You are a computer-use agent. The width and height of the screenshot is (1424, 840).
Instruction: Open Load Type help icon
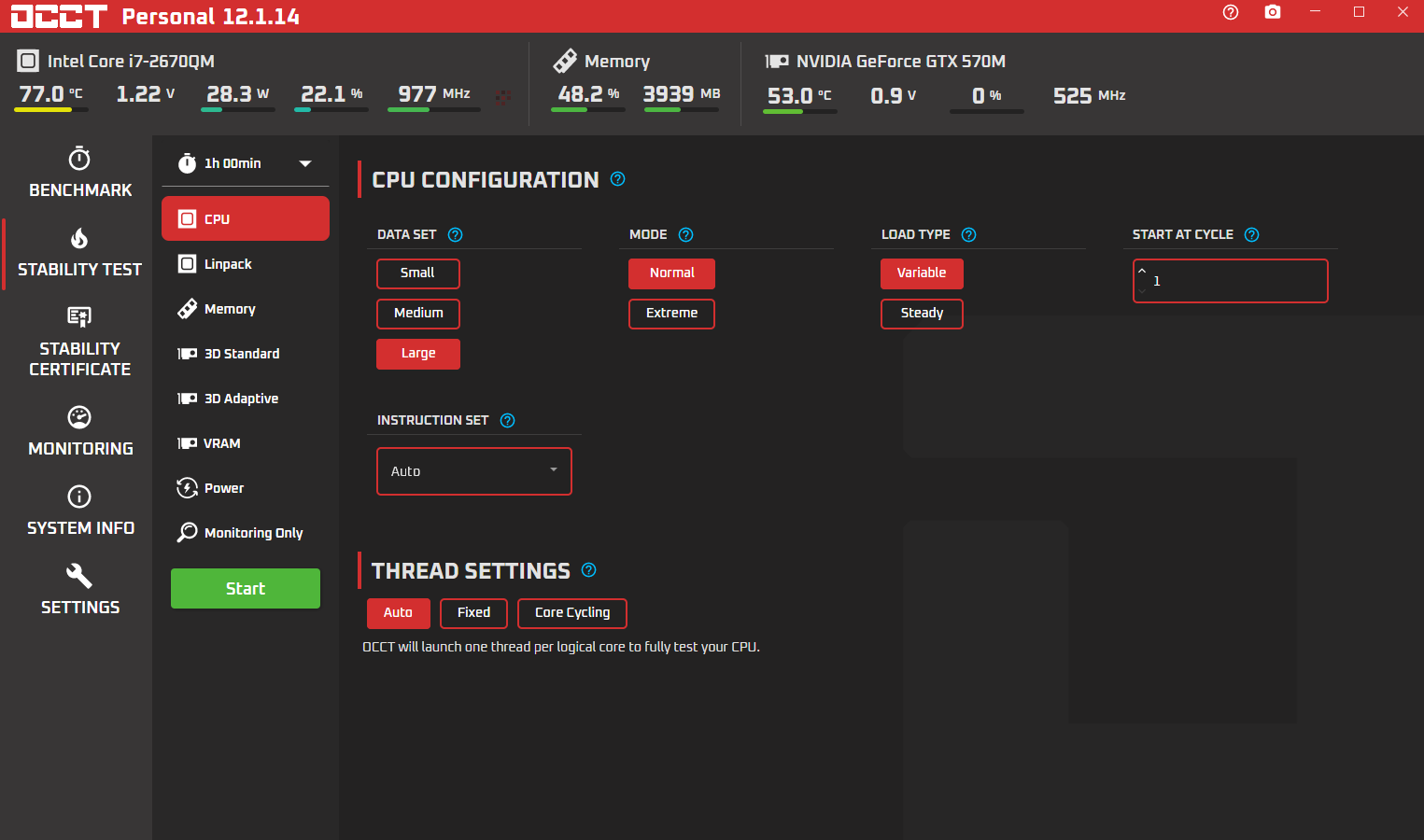[x=968, y=234]
